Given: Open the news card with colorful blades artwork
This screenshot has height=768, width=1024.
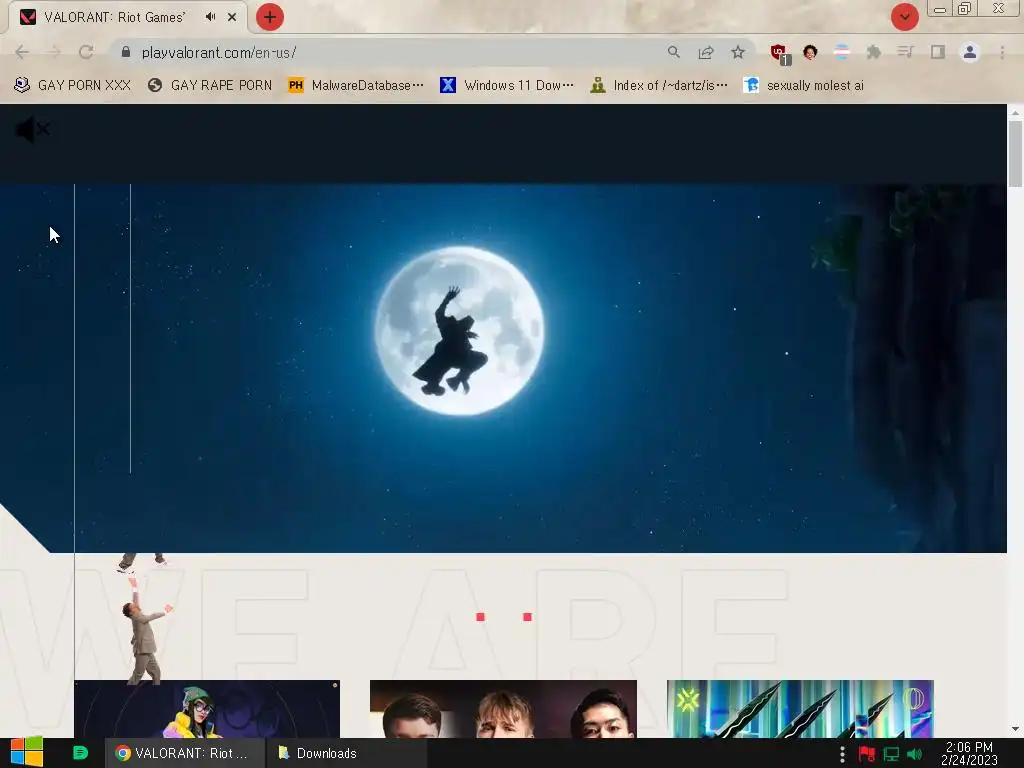Looking at the screenshot, I should [x=800, y=709].
